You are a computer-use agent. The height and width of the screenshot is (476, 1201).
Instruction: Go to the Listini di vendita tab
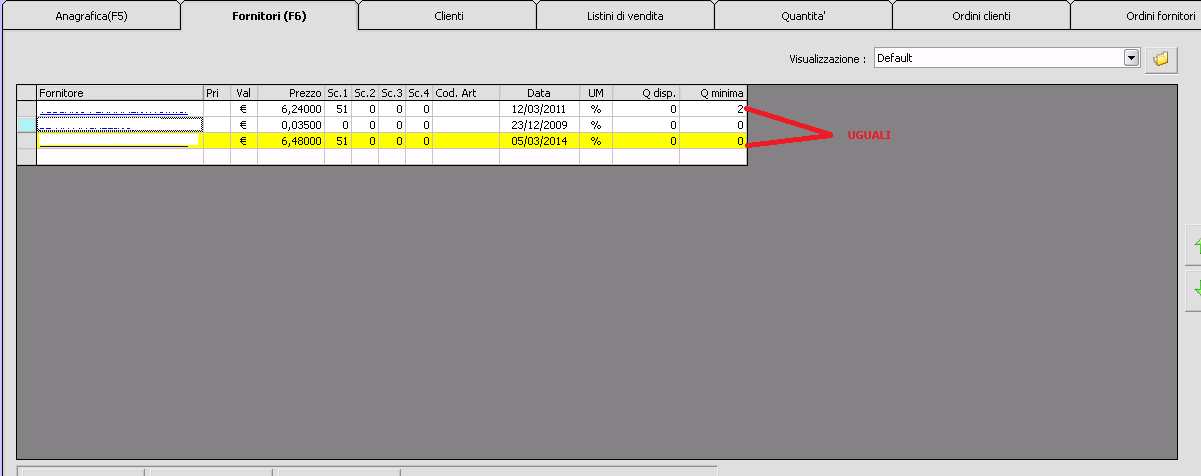point(626,16)
